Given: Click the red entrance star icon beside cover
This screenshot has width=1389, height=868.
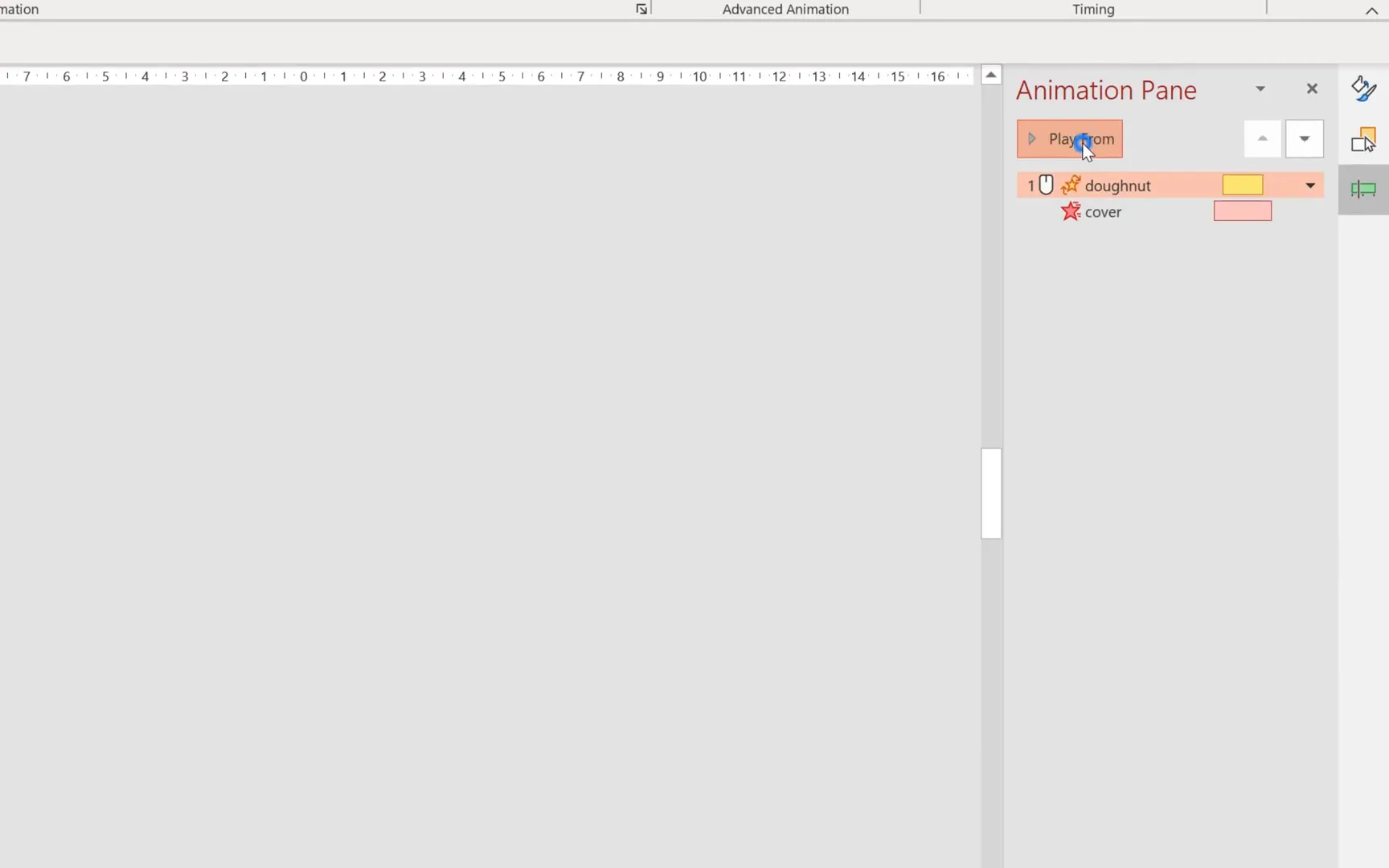Looking at the screenshot, I should (x=1070, y=211).
